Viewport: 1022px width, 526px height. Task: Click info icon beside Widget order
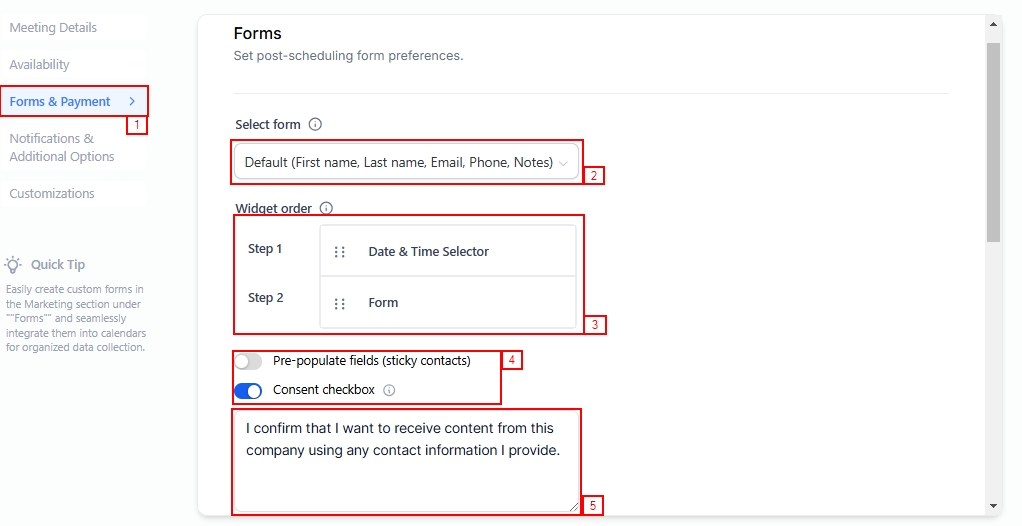tap(326, 209)
